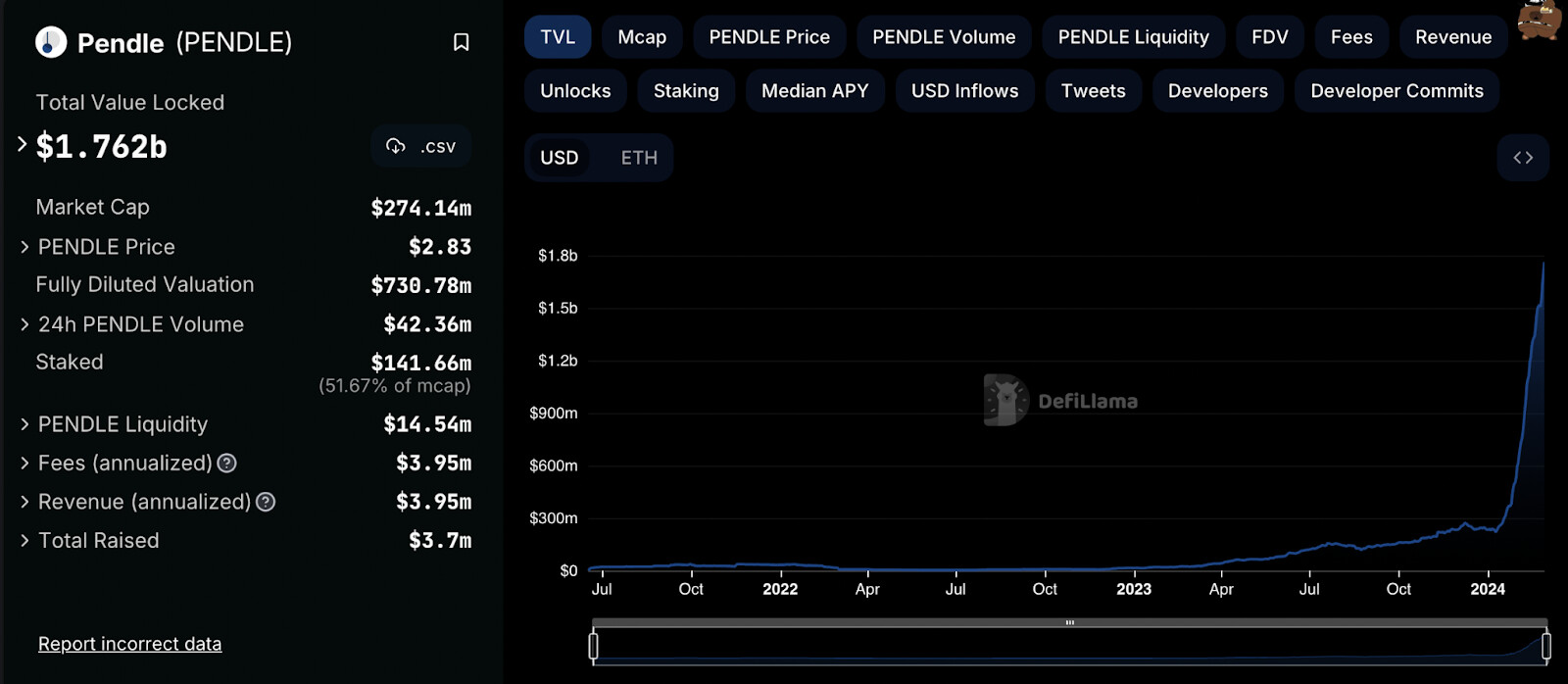Click the bookmark icon next to Pendle
This screenshot has height=684, width=1568.
click(461, 42)
